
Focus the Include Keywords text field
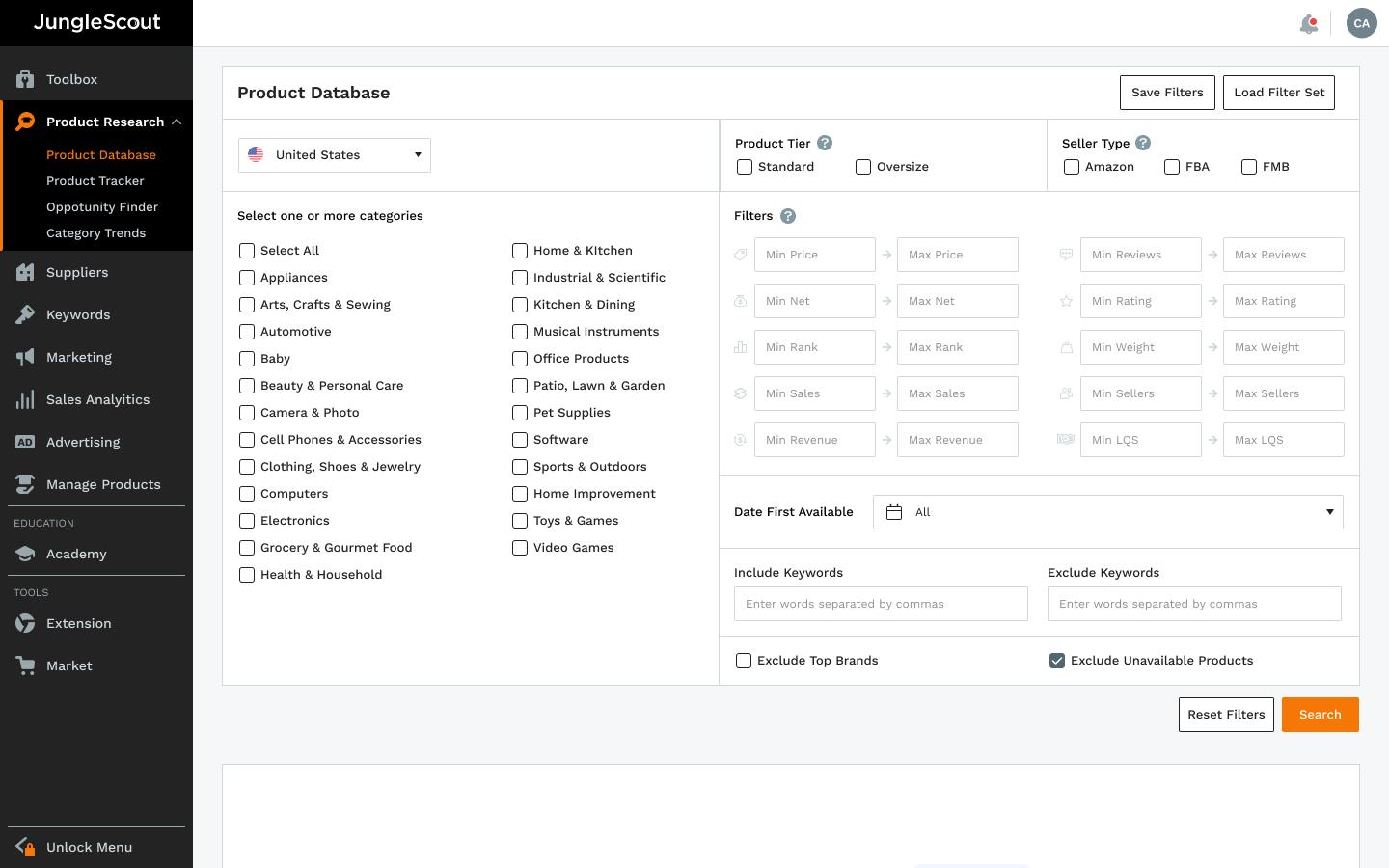[880, 604]
